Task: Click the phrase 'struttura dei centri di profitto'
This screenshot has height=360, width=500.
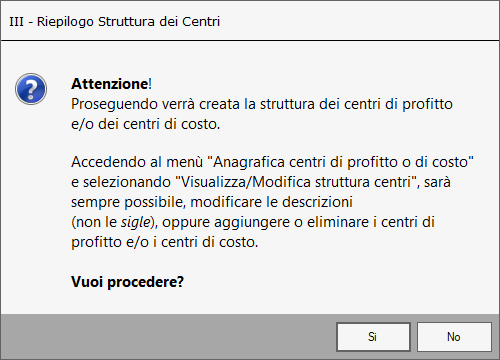Action: pyautogui.click(x=356, y=104)
